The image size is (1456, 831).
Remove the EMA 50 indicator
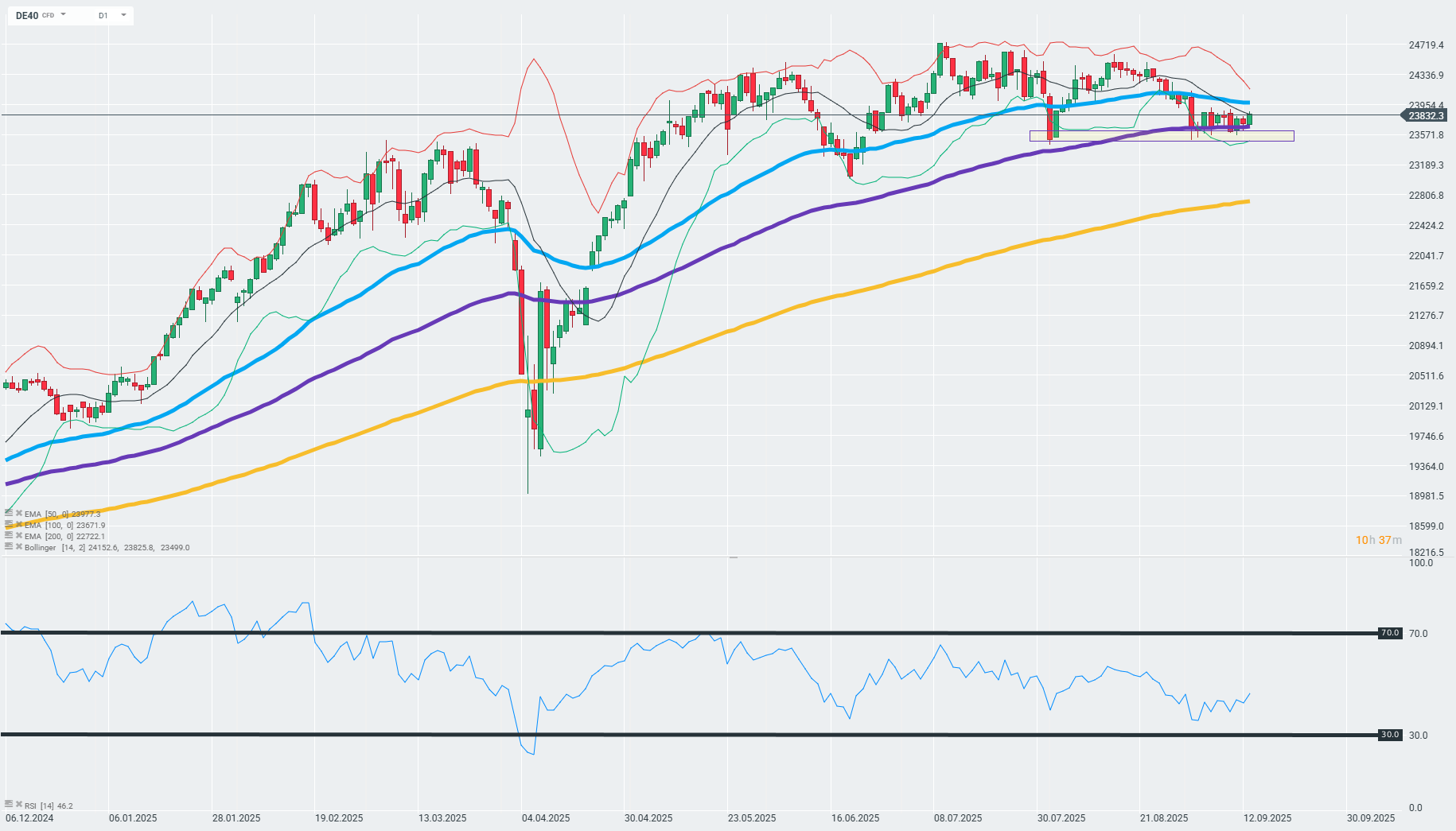pos(19,514)
